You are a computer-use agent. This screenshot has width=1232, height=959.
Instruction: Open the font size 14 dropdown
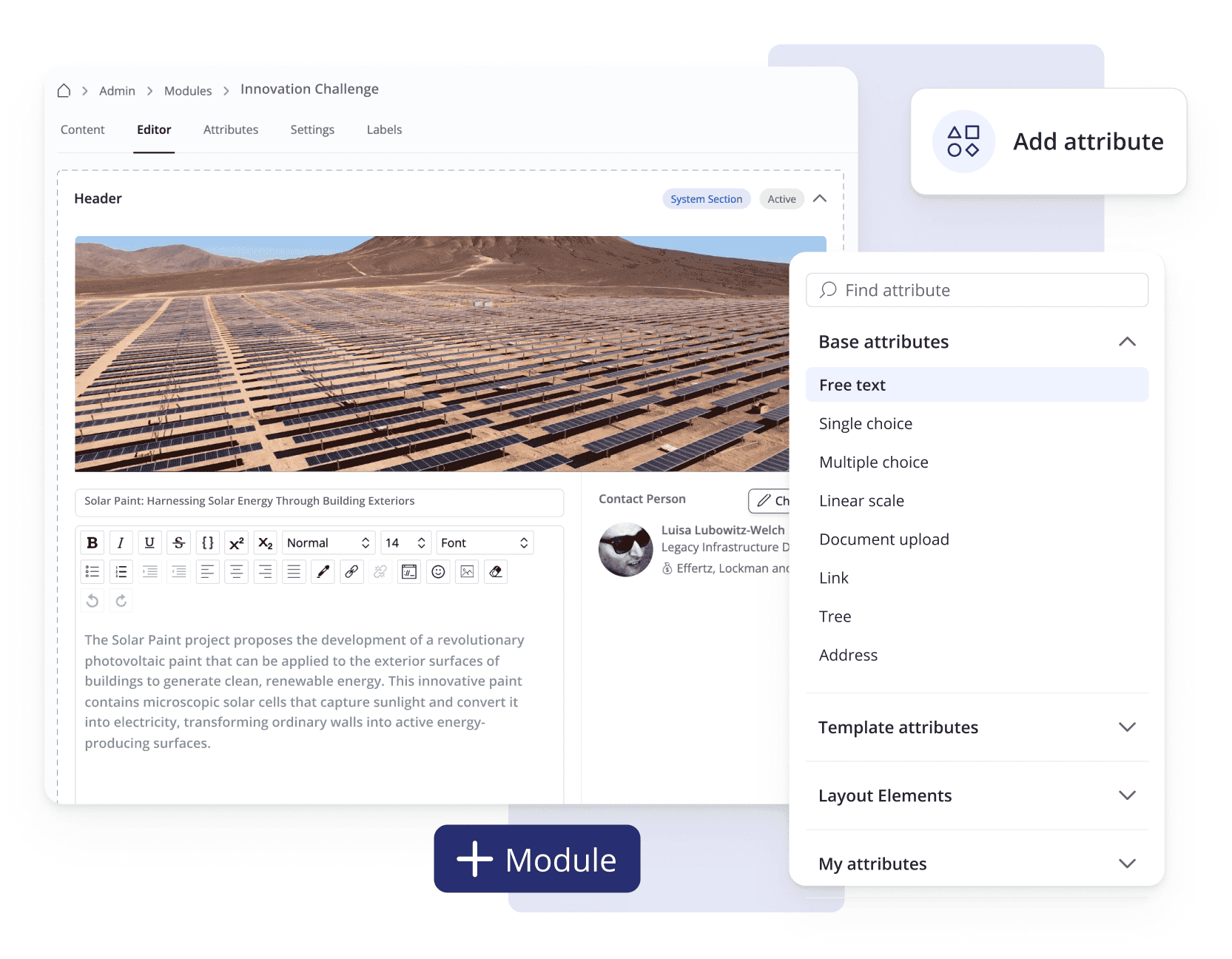(x=406, y=543)
